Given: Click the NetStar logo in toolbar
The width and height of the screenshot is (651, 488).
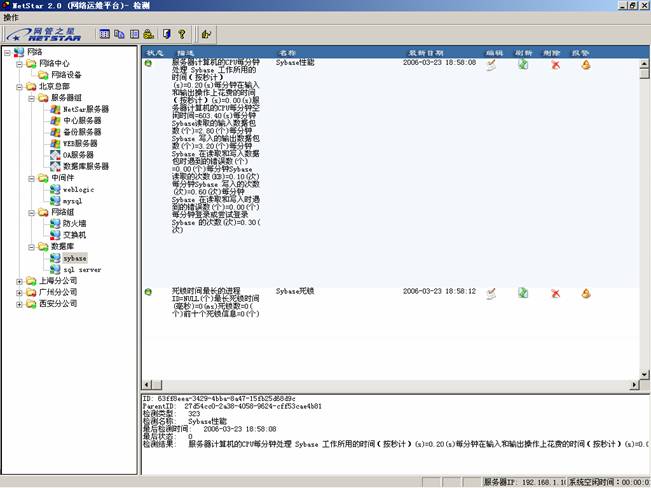Looking at the screenshot, I should tap(44, 34).
